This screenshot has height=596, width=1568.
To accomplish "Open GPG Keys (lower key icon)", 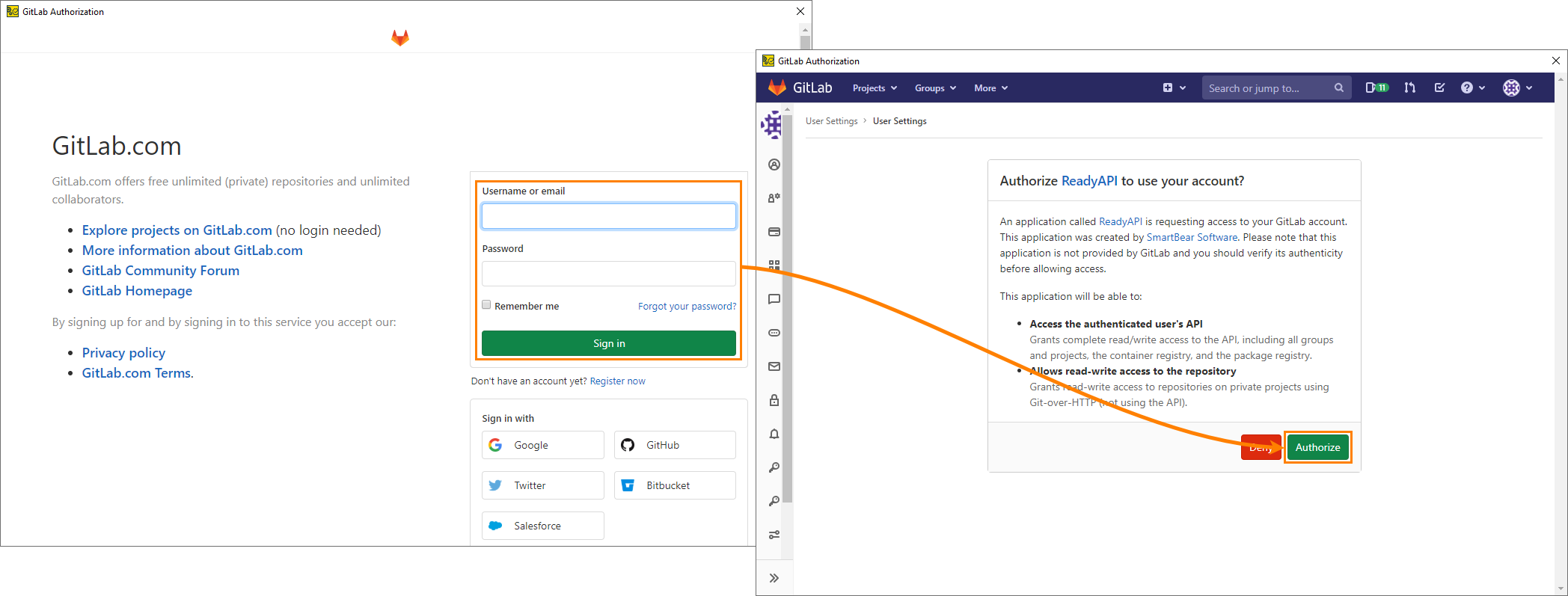I will tap(774, 501).
